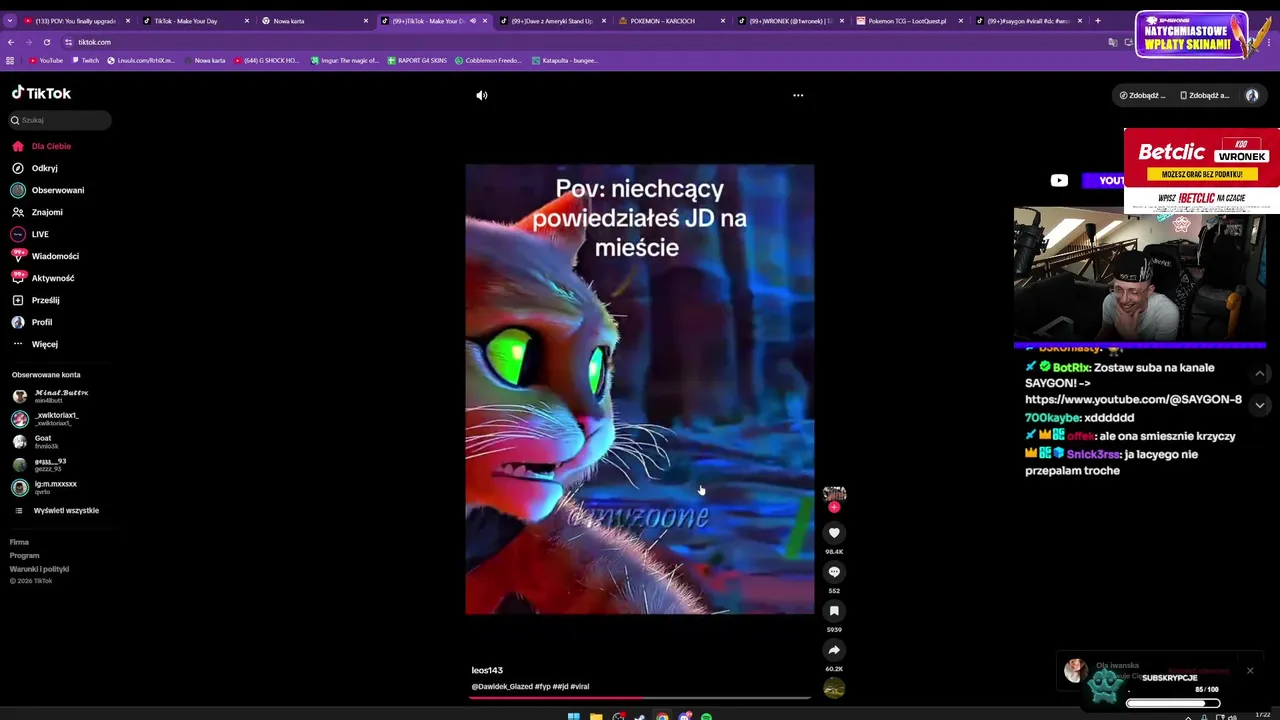Expand Więcej menu
Image resolution: width=1280 pixels, height=720 pixels.
click(35, 344)
